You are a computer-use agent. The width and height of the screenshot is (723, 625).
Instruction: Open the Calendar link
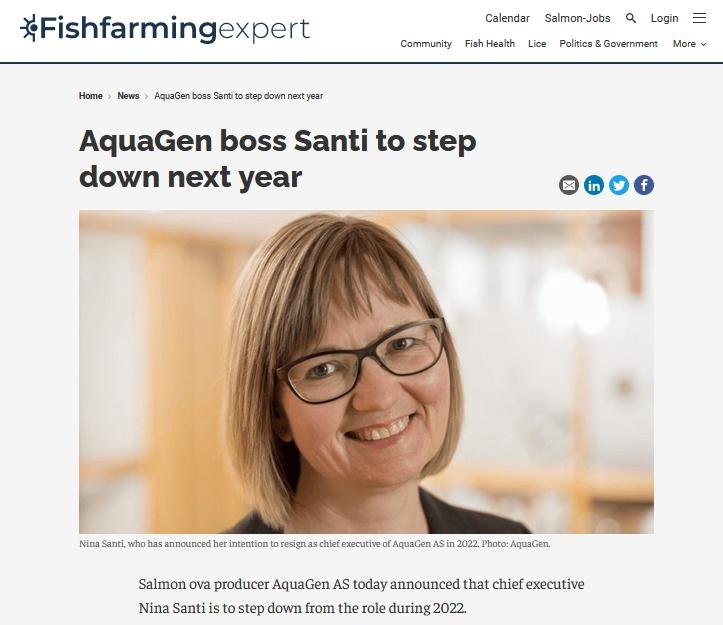coord(507,18)
